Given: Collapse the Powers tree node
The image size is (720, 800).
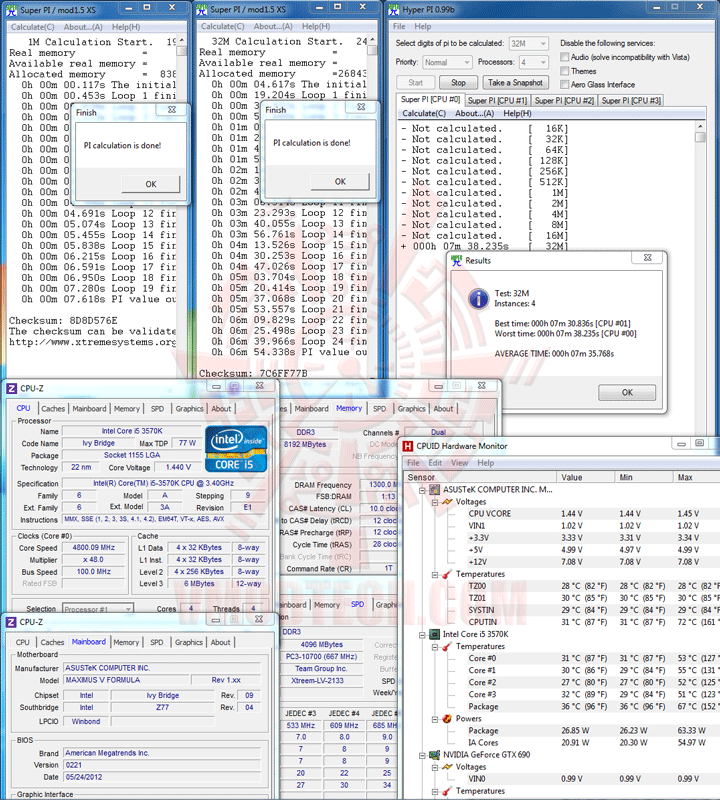Looking at the screenshot, I should coord(435,719).
